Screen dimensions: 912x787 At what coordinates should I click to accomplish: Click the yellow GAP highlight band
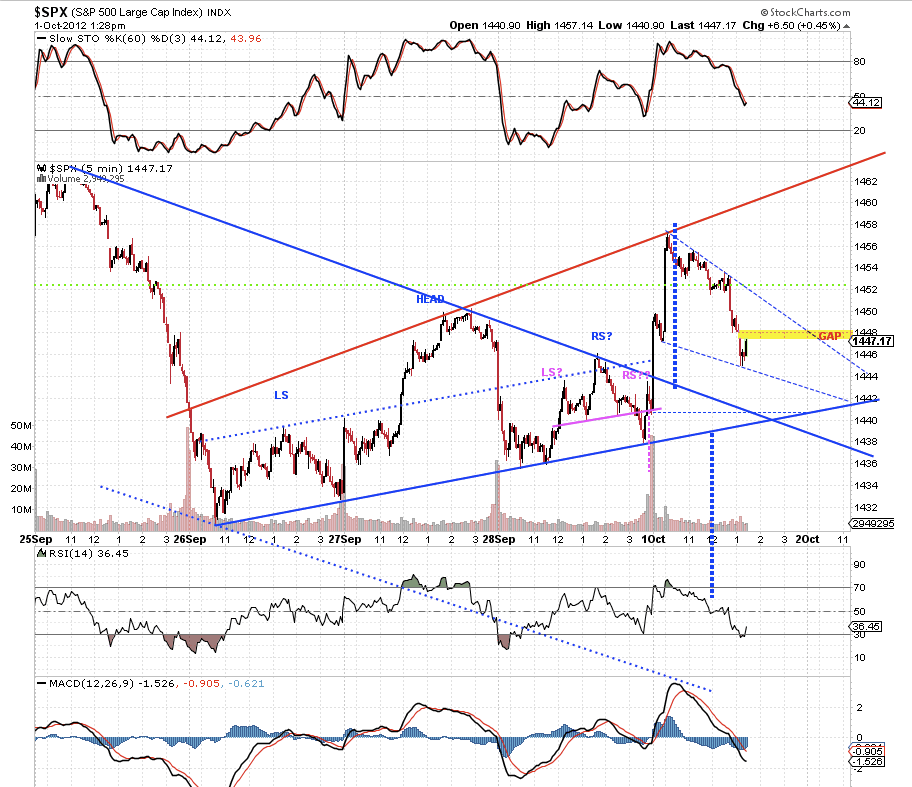(795, 334)
